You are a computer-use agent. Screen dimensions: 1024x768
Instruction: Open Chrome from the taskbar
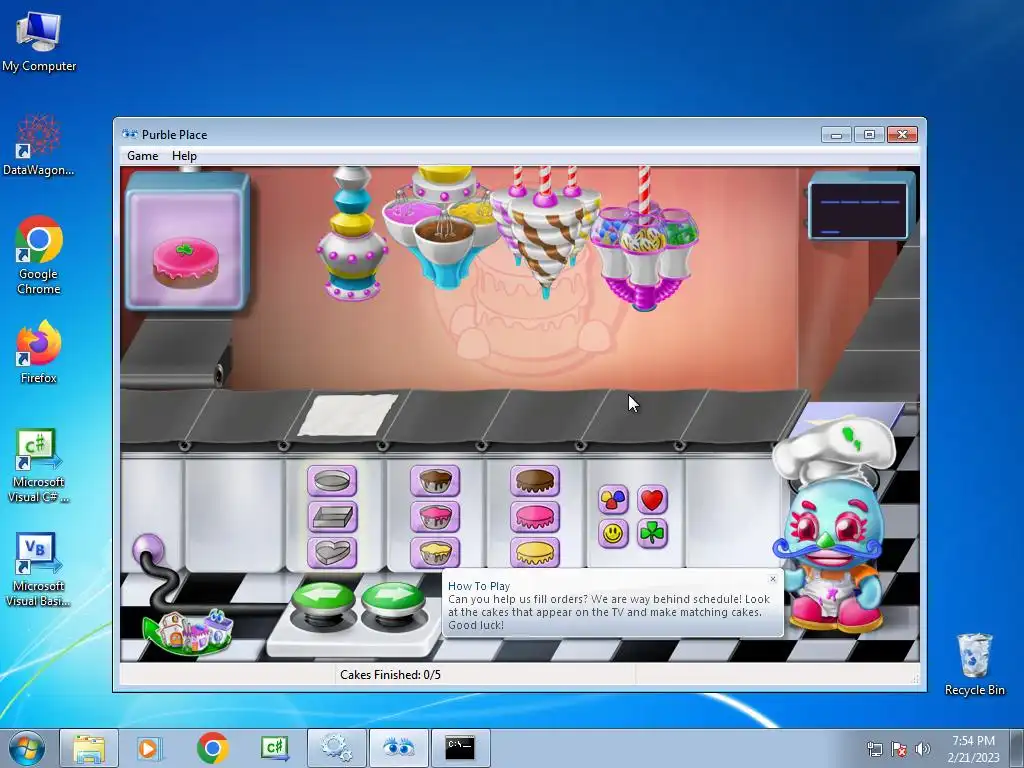point(212,748)
